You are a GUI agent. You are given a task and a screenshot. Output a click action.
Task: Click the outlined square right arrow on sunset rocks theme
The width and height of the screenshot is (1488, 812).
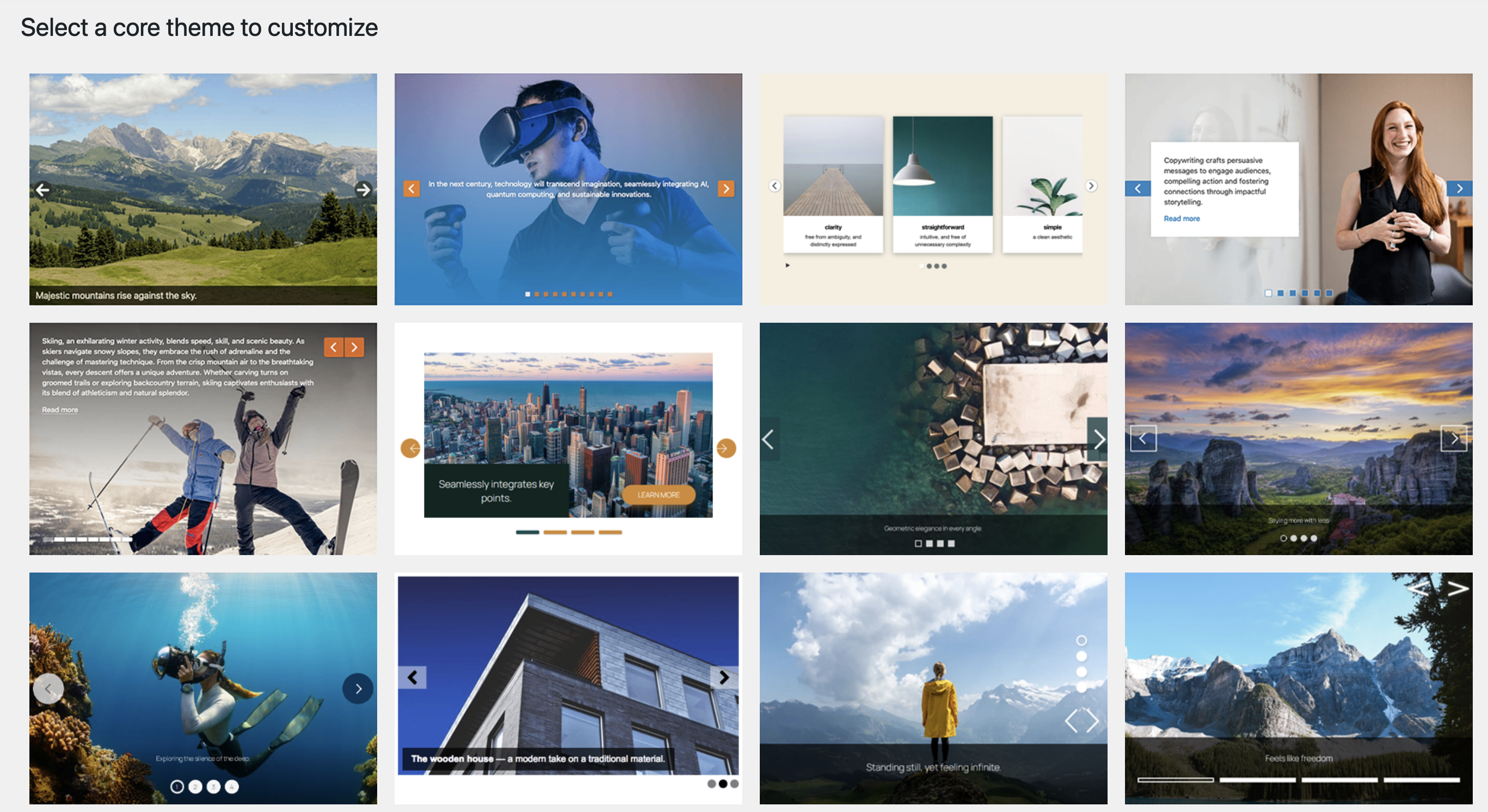tap(1453, 439)
